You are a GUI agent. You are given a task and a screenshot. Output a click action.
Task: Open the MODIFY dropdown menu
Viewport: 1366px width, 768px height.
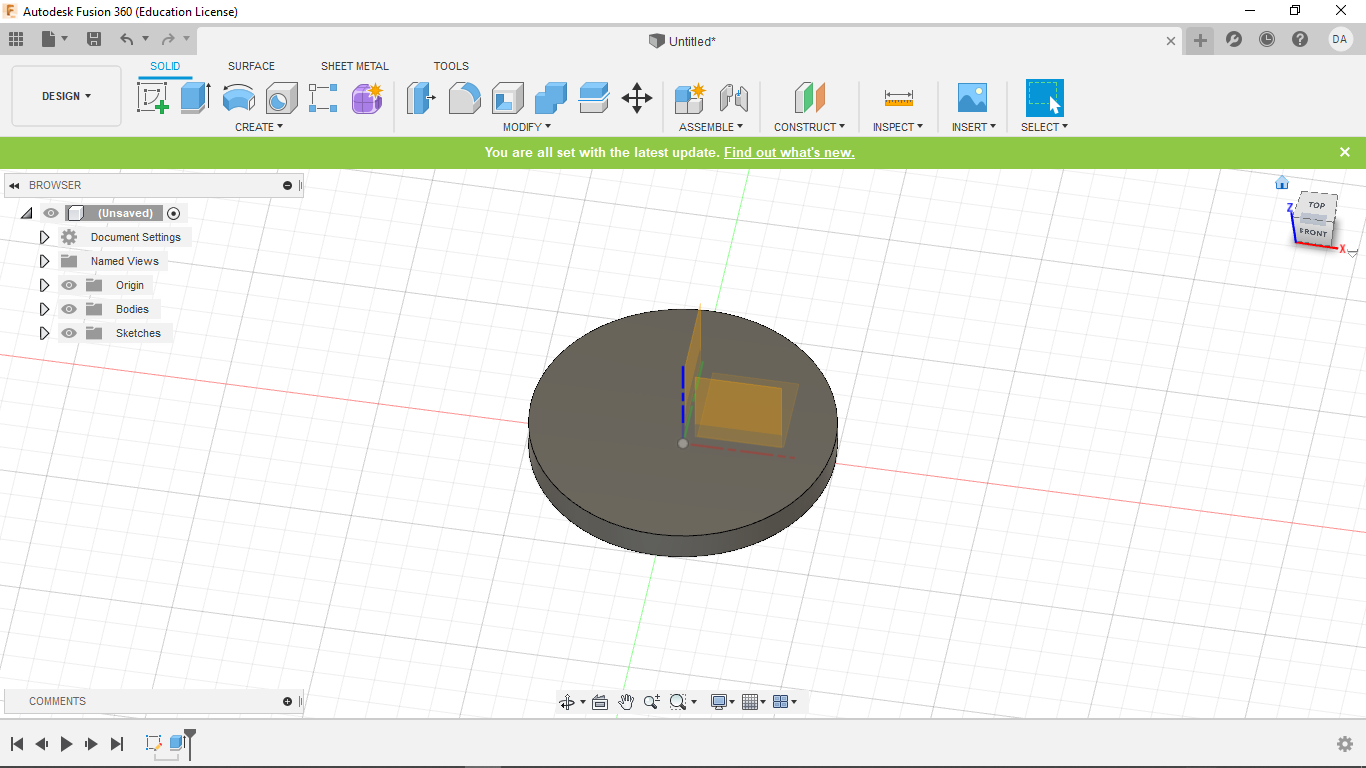pyautogui.click(x=527, y=127)
